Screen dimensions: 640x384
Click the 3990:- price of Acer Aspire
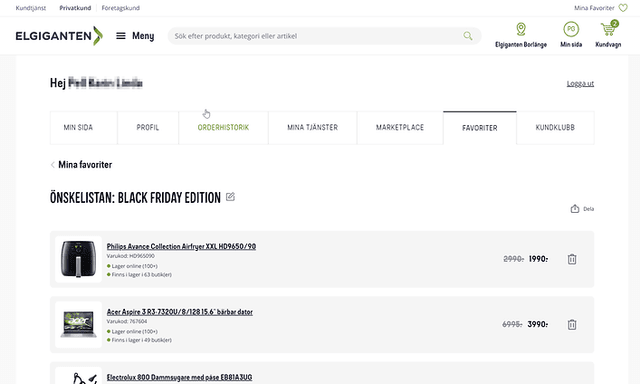pyautogui.click(x=538, y=324)
